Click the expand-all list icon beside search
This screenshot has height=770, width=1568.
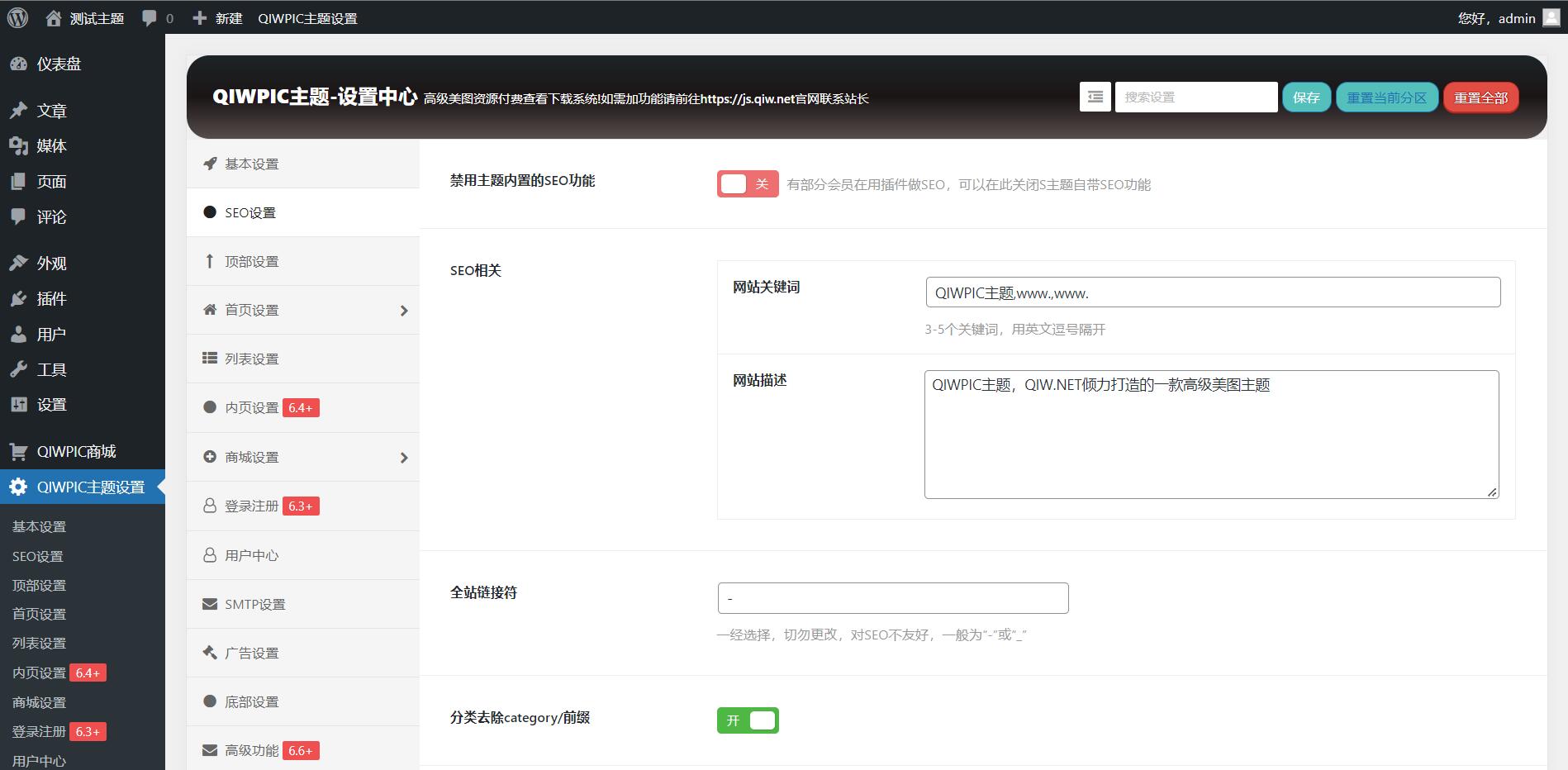(1095, 97)
